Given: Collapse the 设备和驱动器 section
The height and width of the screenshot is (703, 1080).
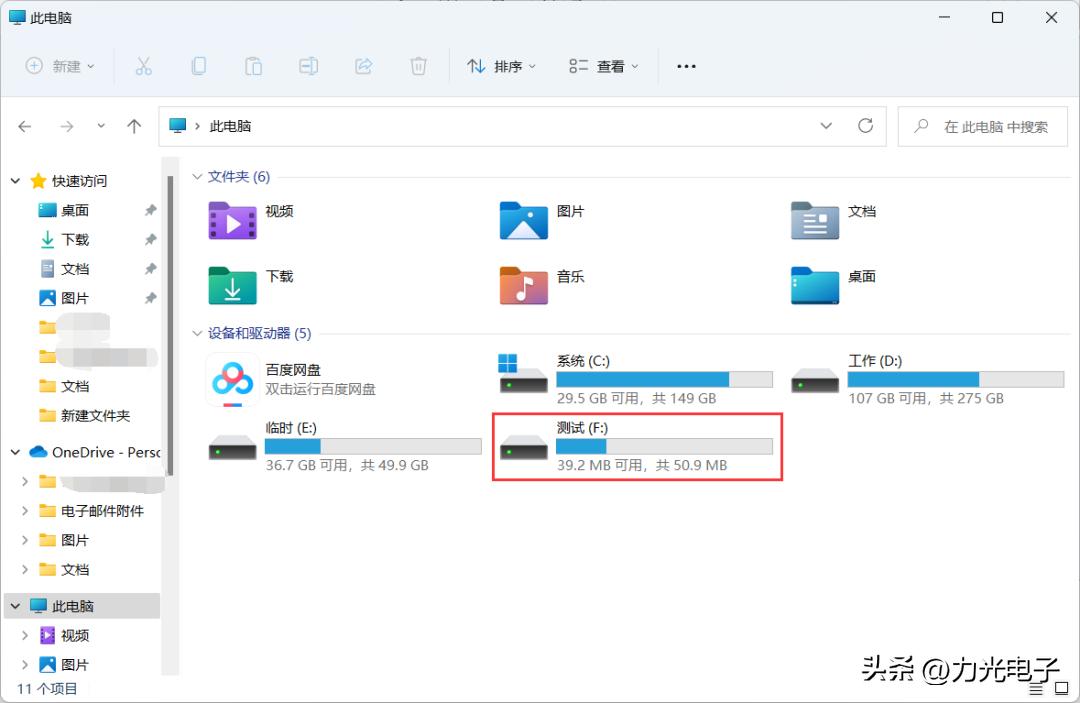Looking at the screenshot, I should click(x=197, y=333).
